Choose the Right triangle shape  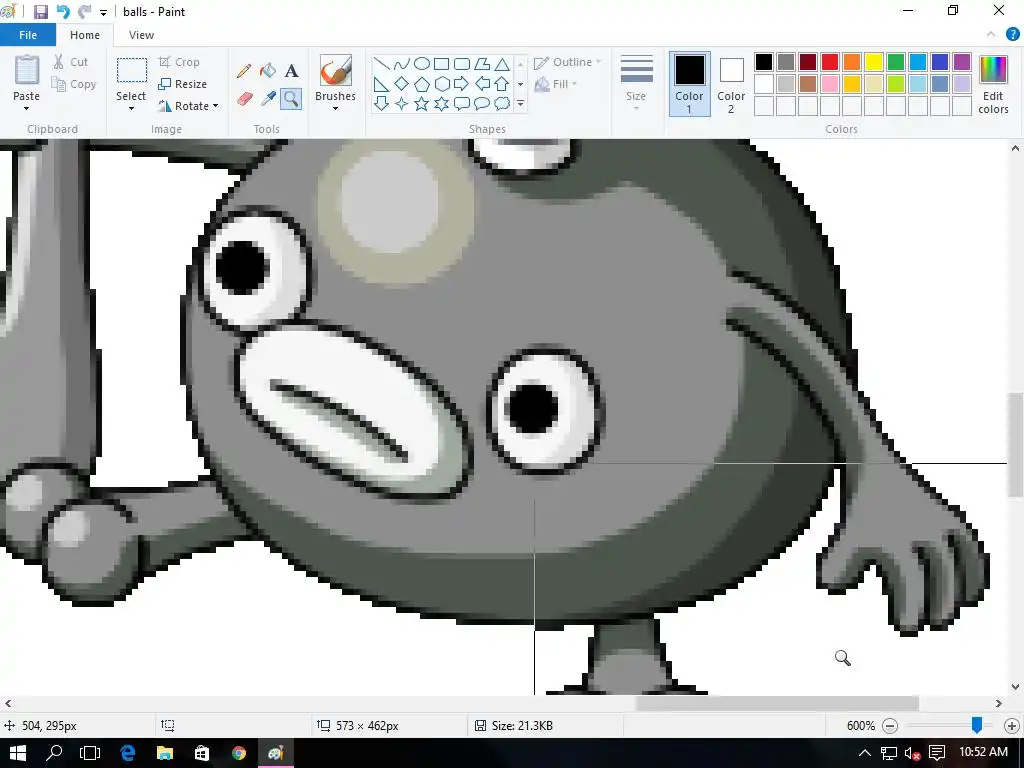[381, 84]
